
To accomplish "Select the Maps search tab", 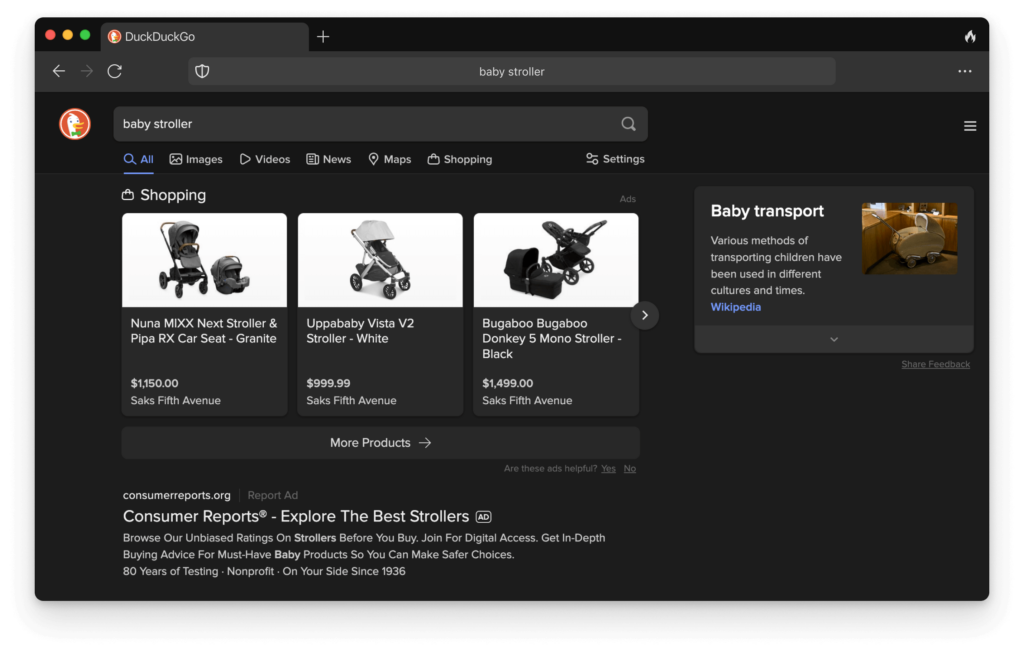I will pyautogui.click(x=389, y=159).
